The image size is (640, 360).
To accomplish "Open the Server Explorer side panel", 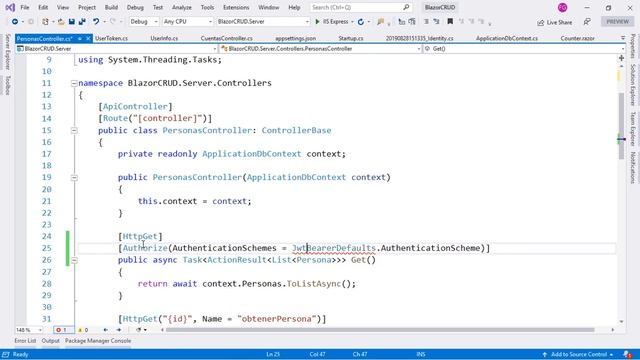I will pos(7,52).
